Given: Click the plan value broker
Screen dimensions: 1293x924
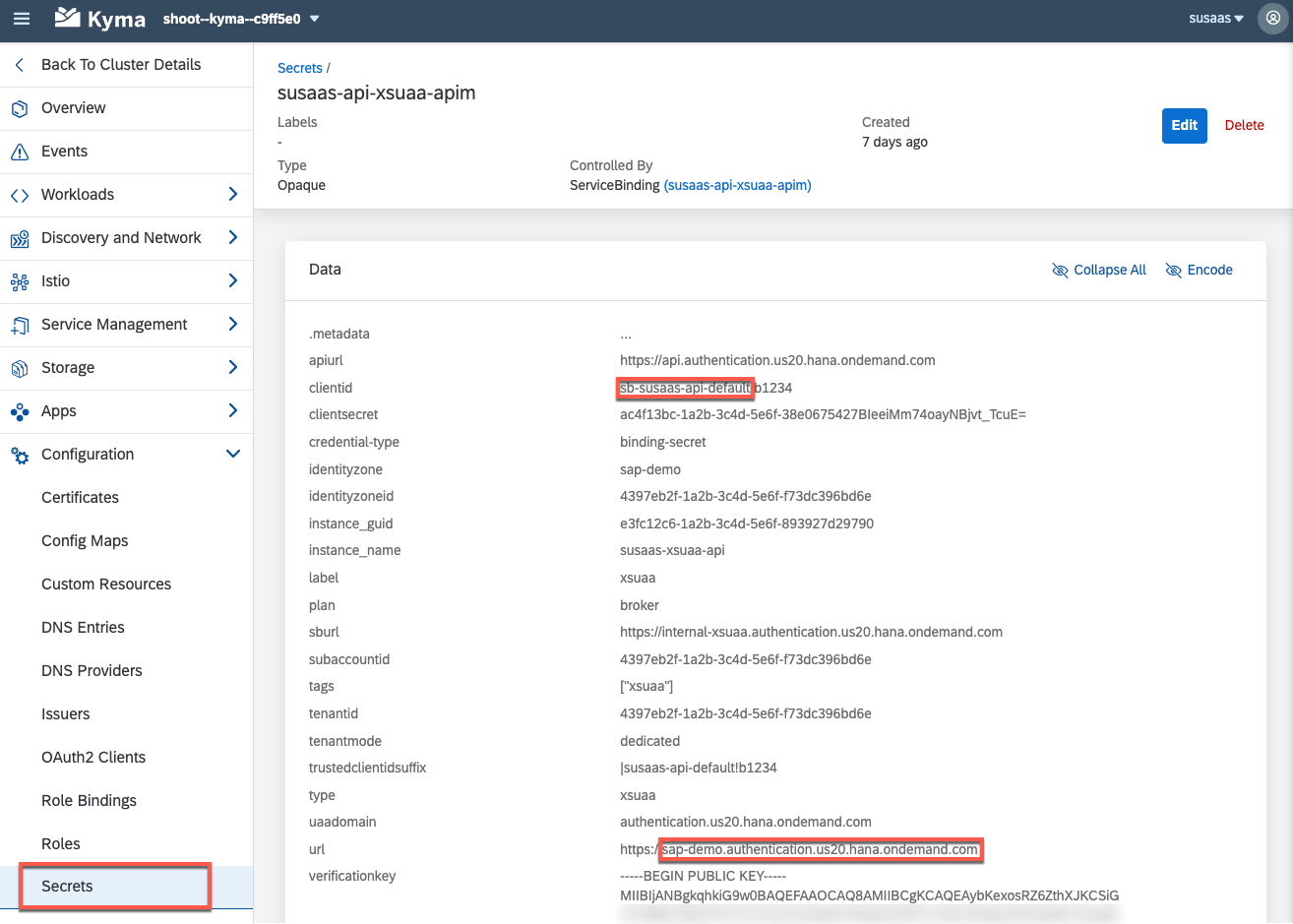Looking at the screenshot, I should [x=640, y=605].
